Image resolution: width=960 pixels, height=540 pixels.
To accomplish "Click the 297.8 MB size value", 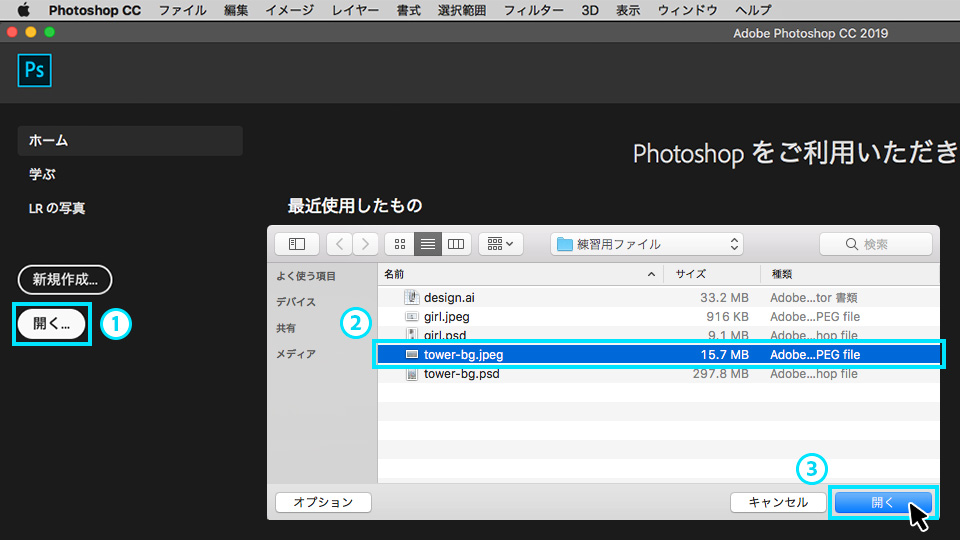I will click(721, 373).
